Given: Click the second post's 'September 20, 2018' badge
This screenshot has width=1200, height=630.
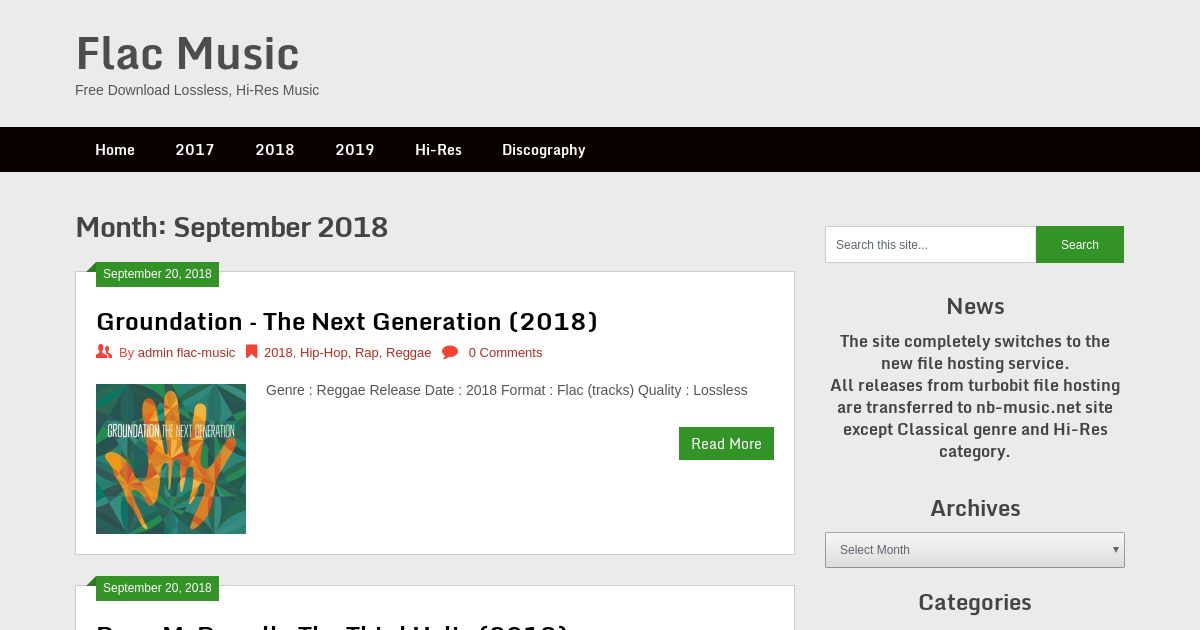Looking at the screenshot, I should 157,588.
